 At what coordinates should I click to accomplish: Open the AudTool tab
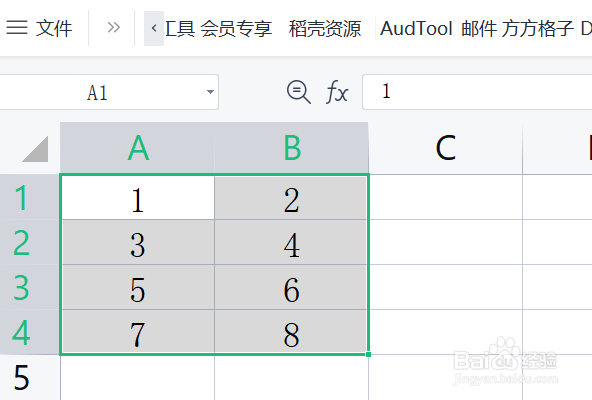pos(416,29)
